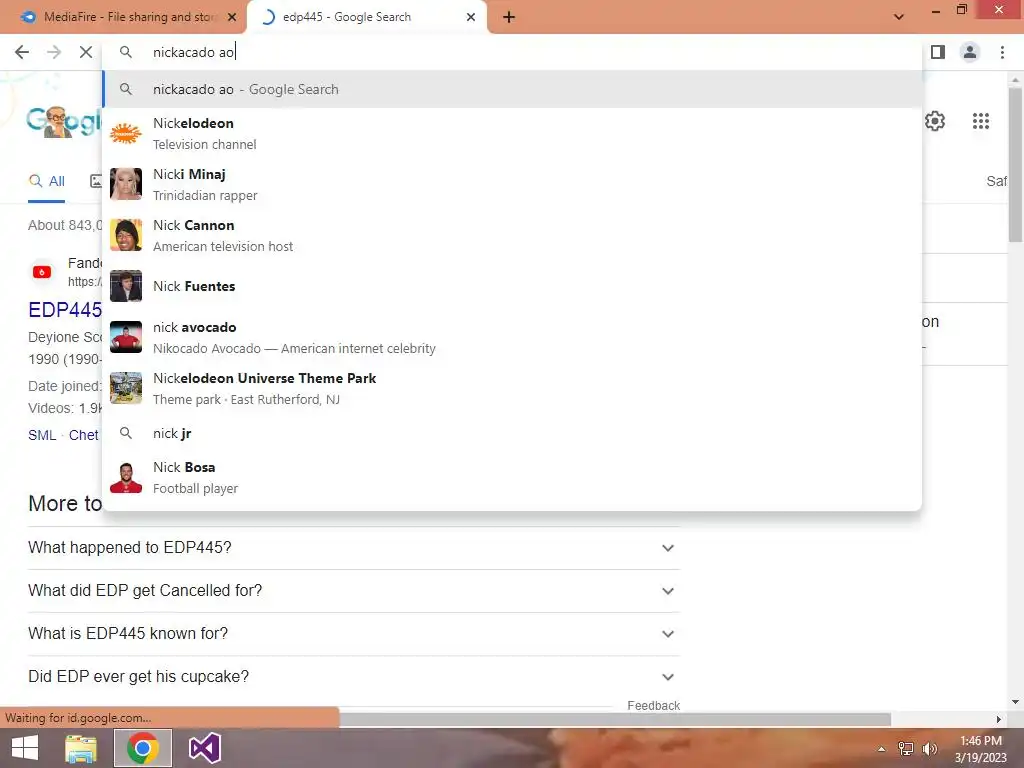Open the Chet related link
1024x768 pixels.
[84, 435]
